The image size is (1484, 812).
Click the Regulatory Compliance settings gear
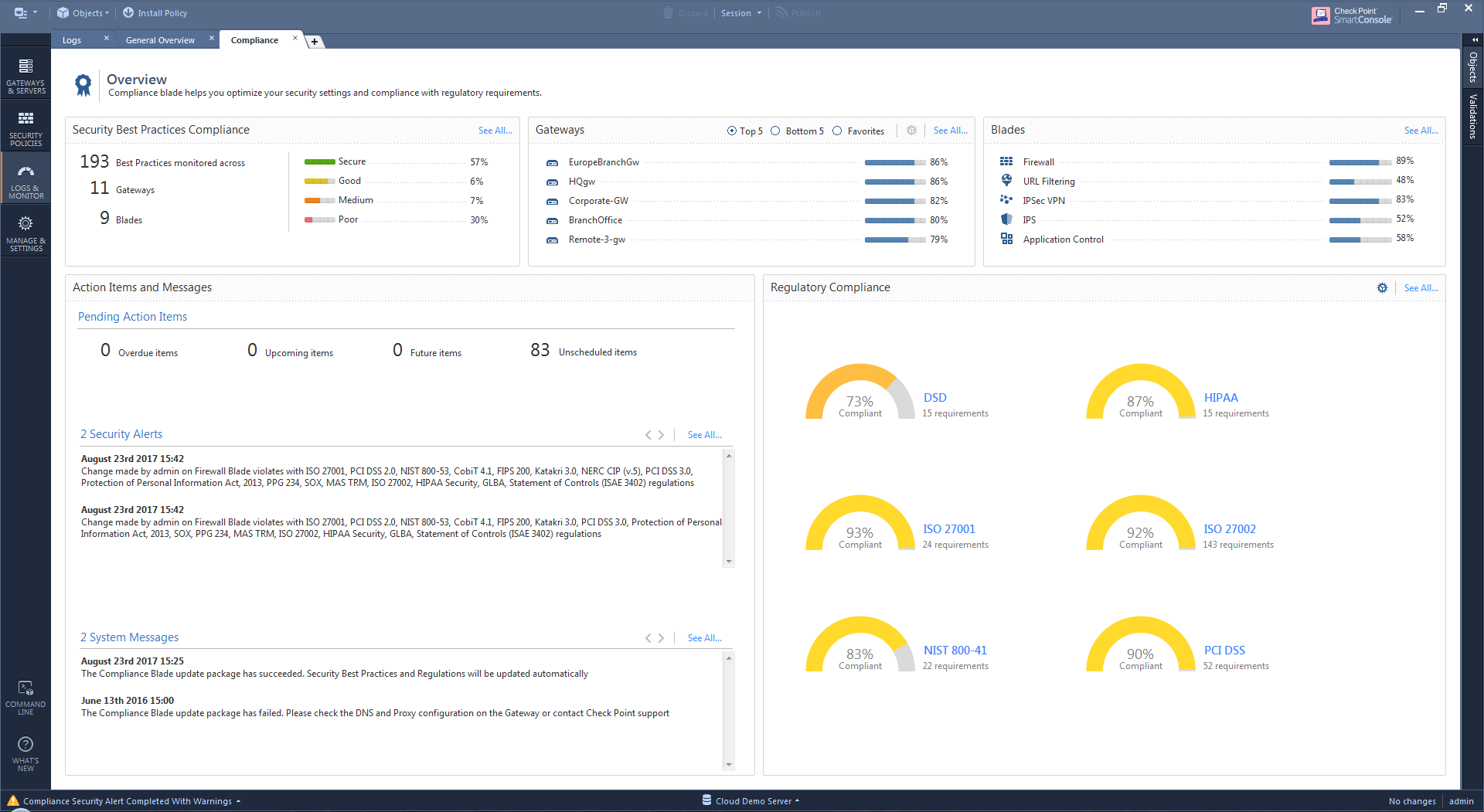[x=1382, y=287]
